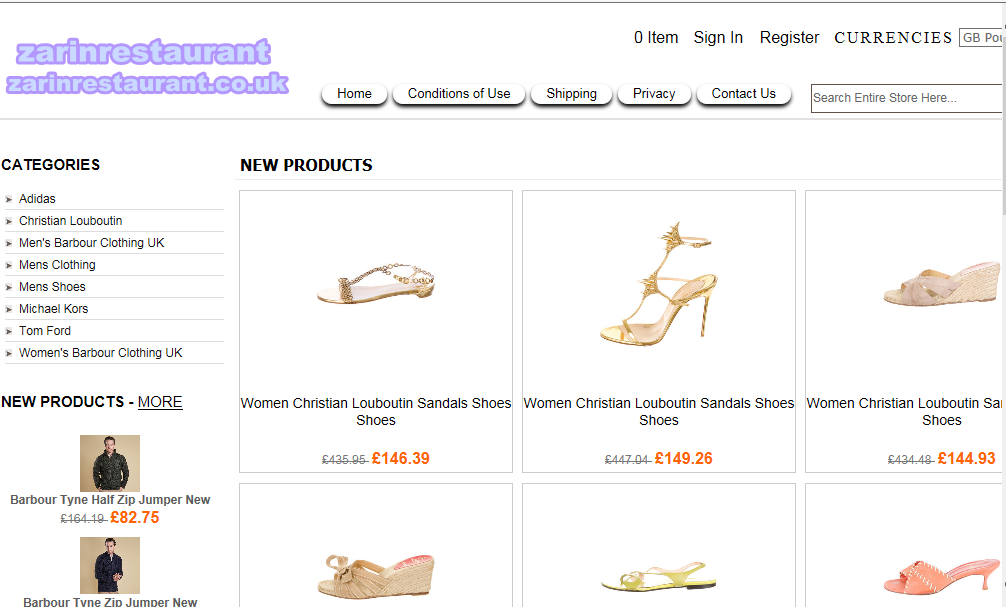Open the Home navigation item

354,94
